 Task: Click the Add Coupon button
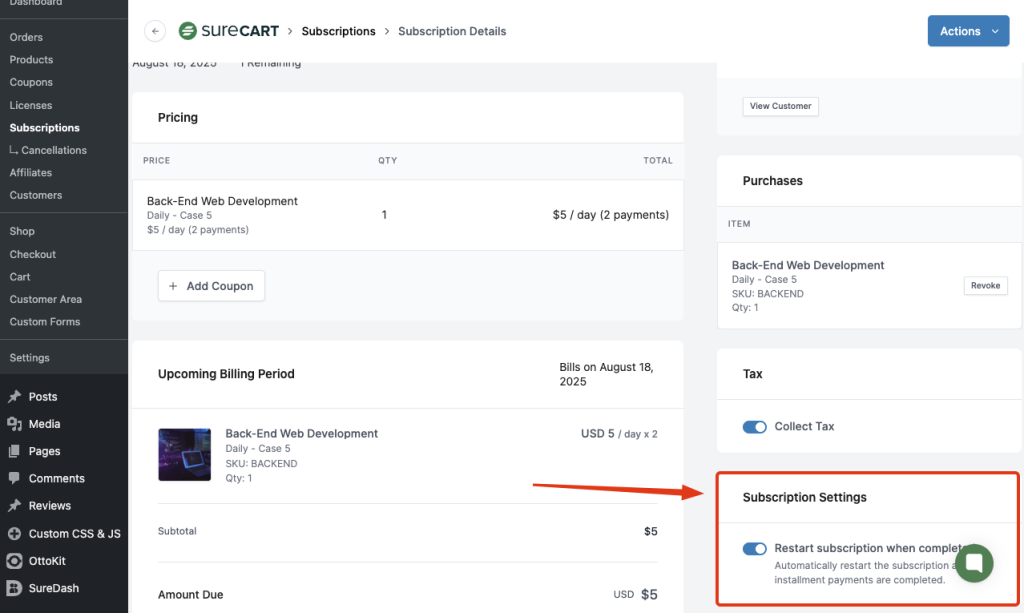click(211, 286)
